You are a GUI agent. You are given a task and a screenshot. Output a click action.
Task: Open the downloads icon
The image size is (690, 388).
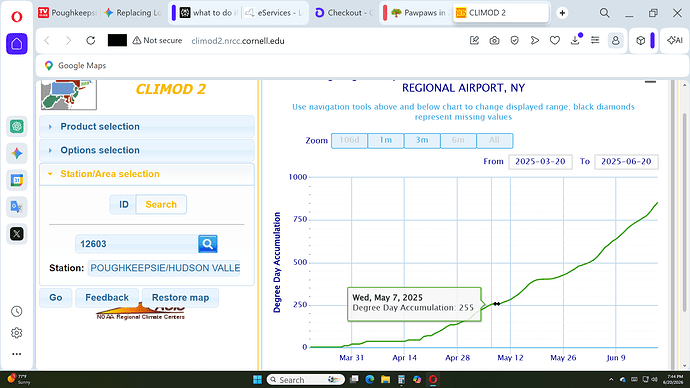click(x=575, y=40)
